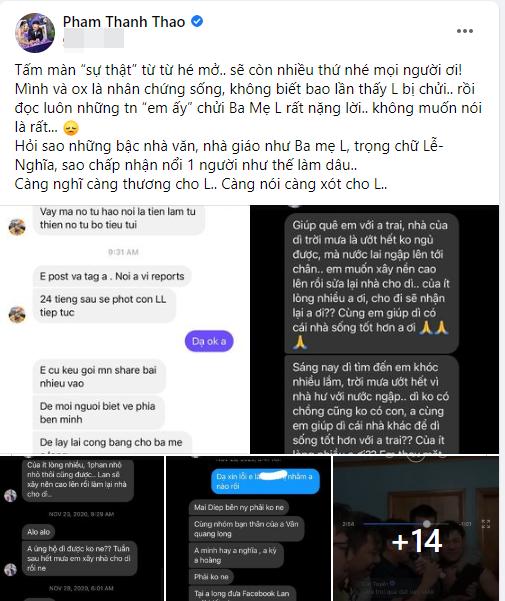Click the chat avatar beside 'thien no tu bo tieu tui'

17,227
